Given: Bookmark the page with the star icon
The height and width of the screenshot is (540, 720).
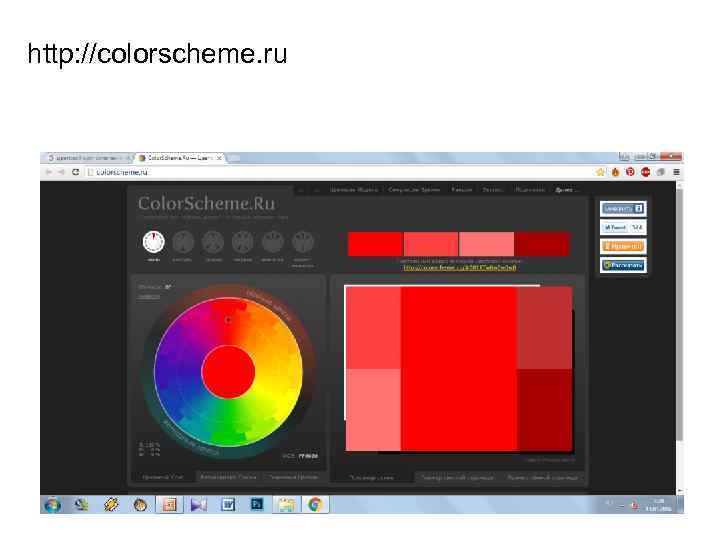Looking at the screenshot, I should [x=600, y=172].
